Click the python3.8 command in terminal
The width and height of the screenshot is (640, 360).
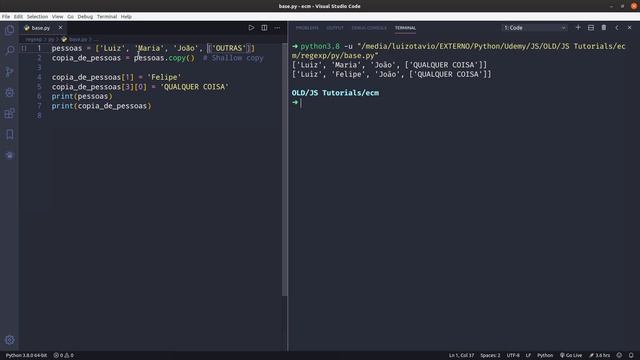click(320, 47)
